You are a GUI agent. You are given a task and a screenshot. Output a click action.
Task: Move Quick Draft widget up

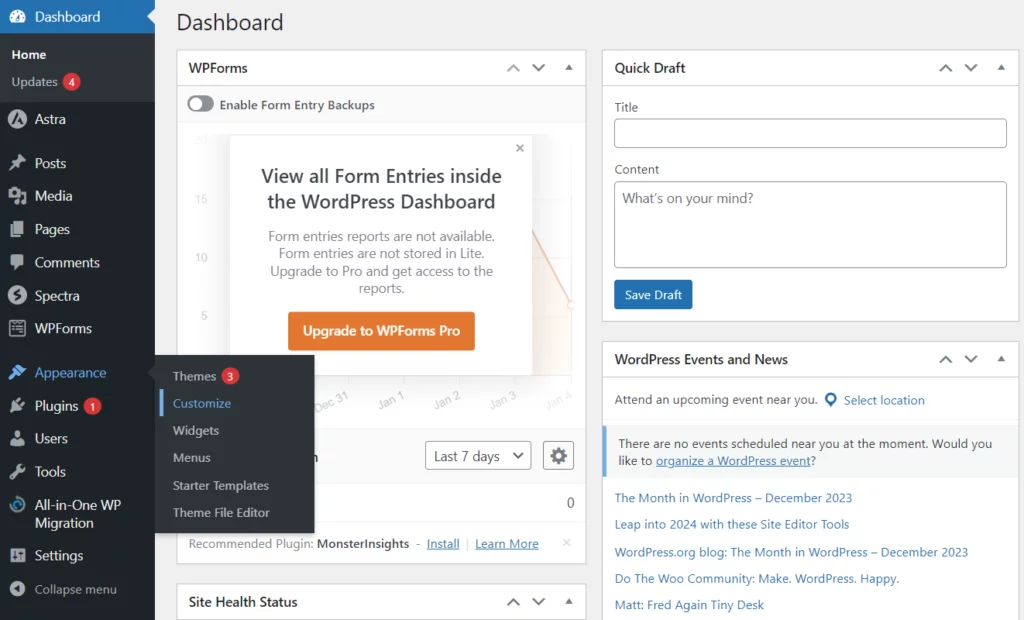pyautogui.click(x=946, y=68)
